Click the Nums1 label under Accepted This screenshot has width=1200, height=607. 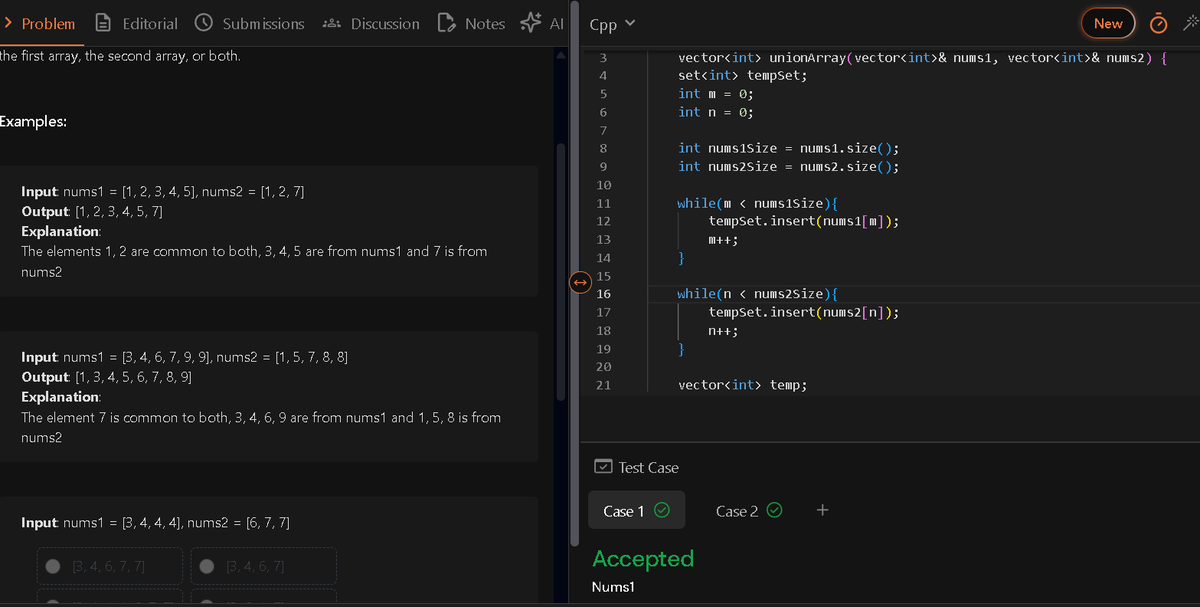613,587
